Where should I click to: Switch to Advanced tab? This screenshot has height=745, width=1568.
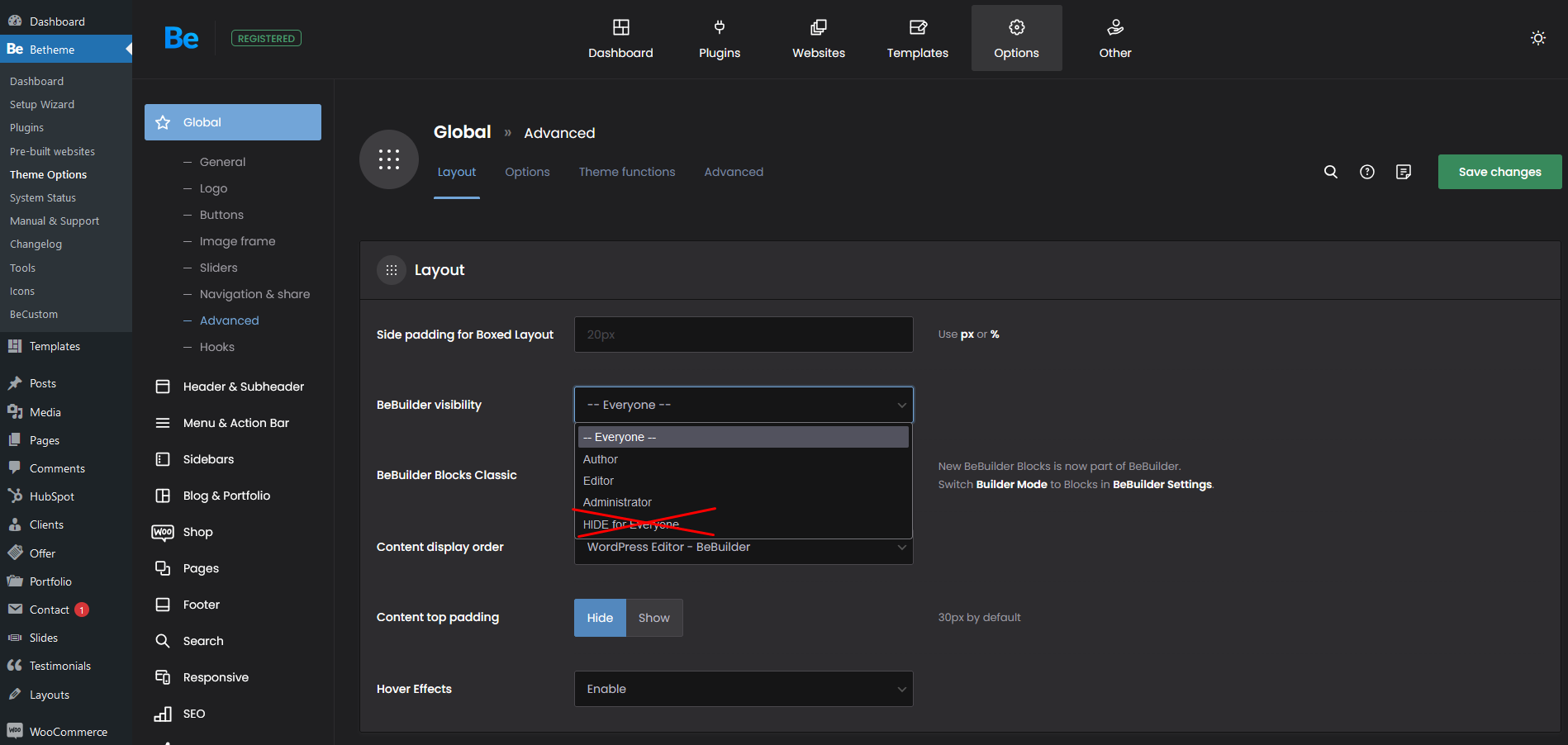point(734,172)
